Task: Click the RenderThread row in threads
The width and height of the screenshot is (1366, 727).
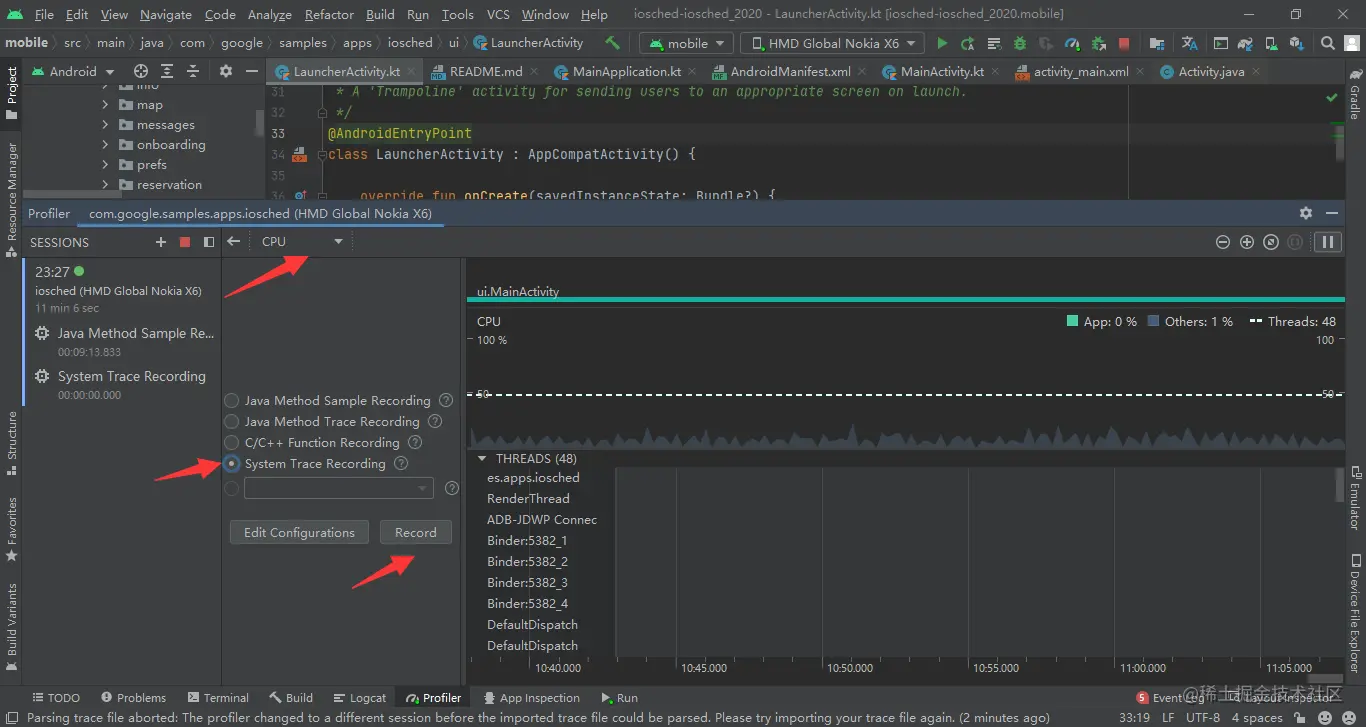Action: (528, 498)
